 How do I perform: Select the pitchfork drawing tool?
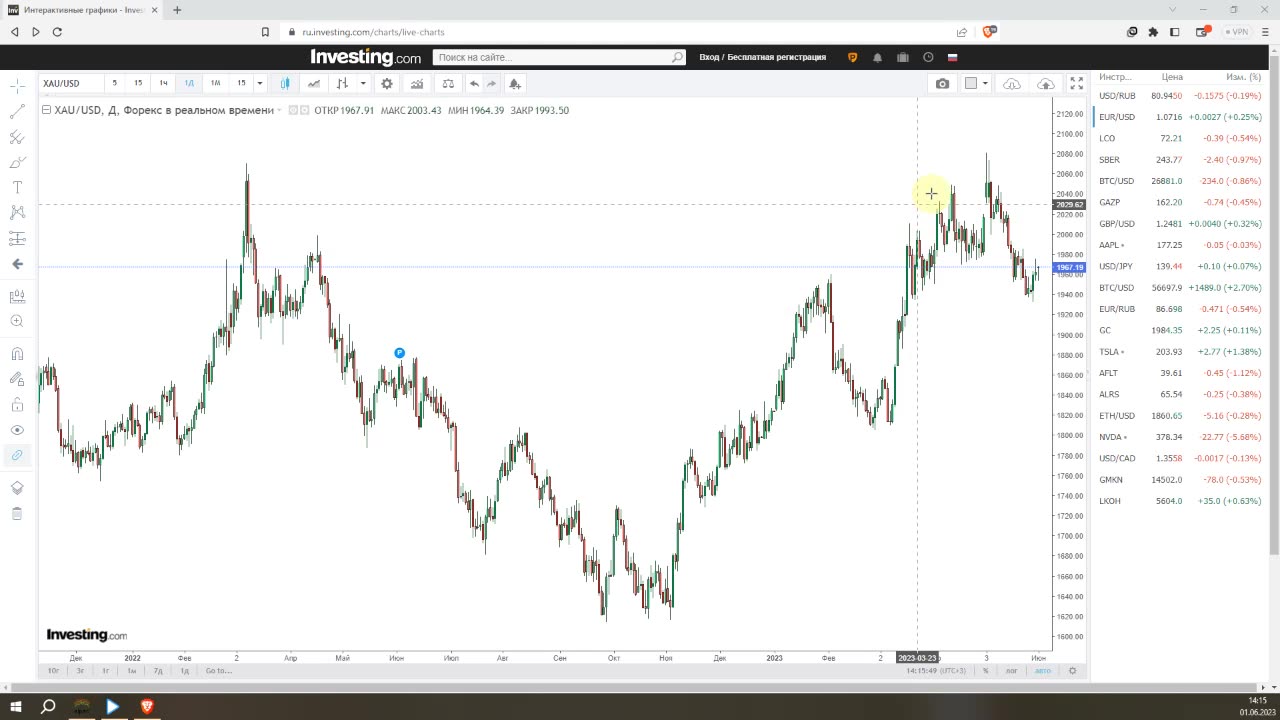[17, 137]
